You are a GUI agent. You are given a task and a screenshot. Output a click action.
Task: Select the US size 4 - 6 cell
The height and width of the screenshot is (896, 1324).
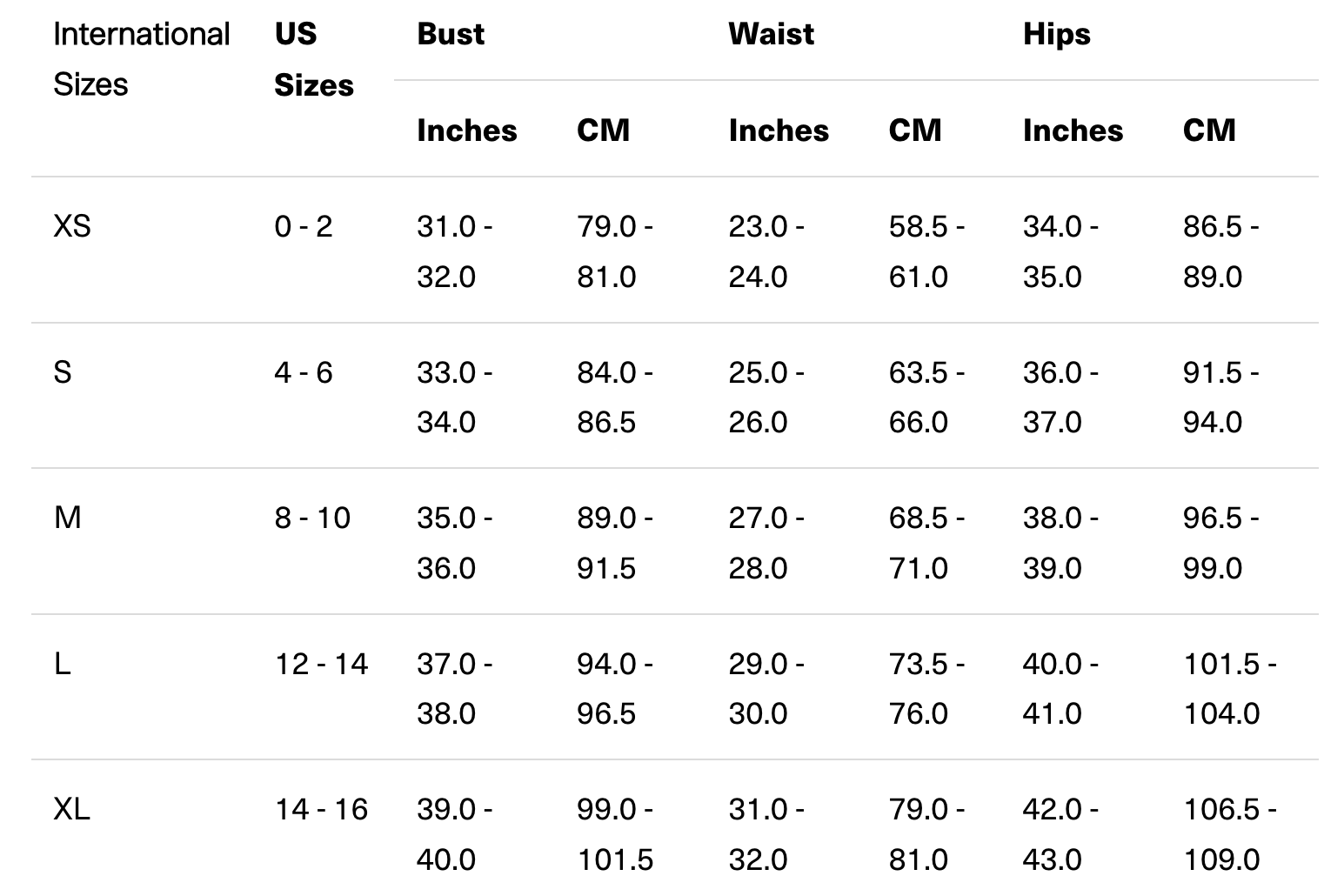click(x=304, y=372)
